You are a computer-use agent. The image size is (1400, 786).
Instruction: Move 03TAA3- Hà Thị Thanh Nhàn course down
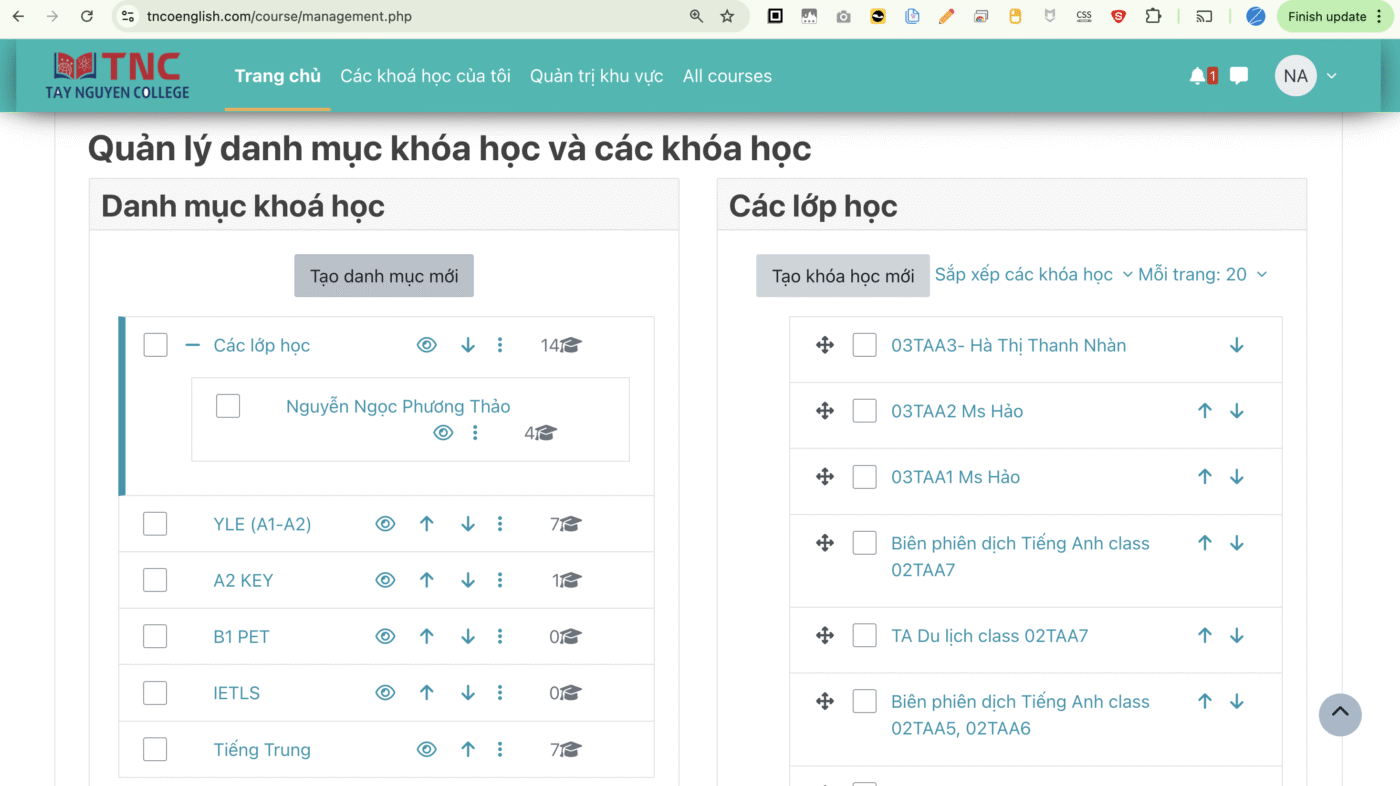(x=1237, y=346)
